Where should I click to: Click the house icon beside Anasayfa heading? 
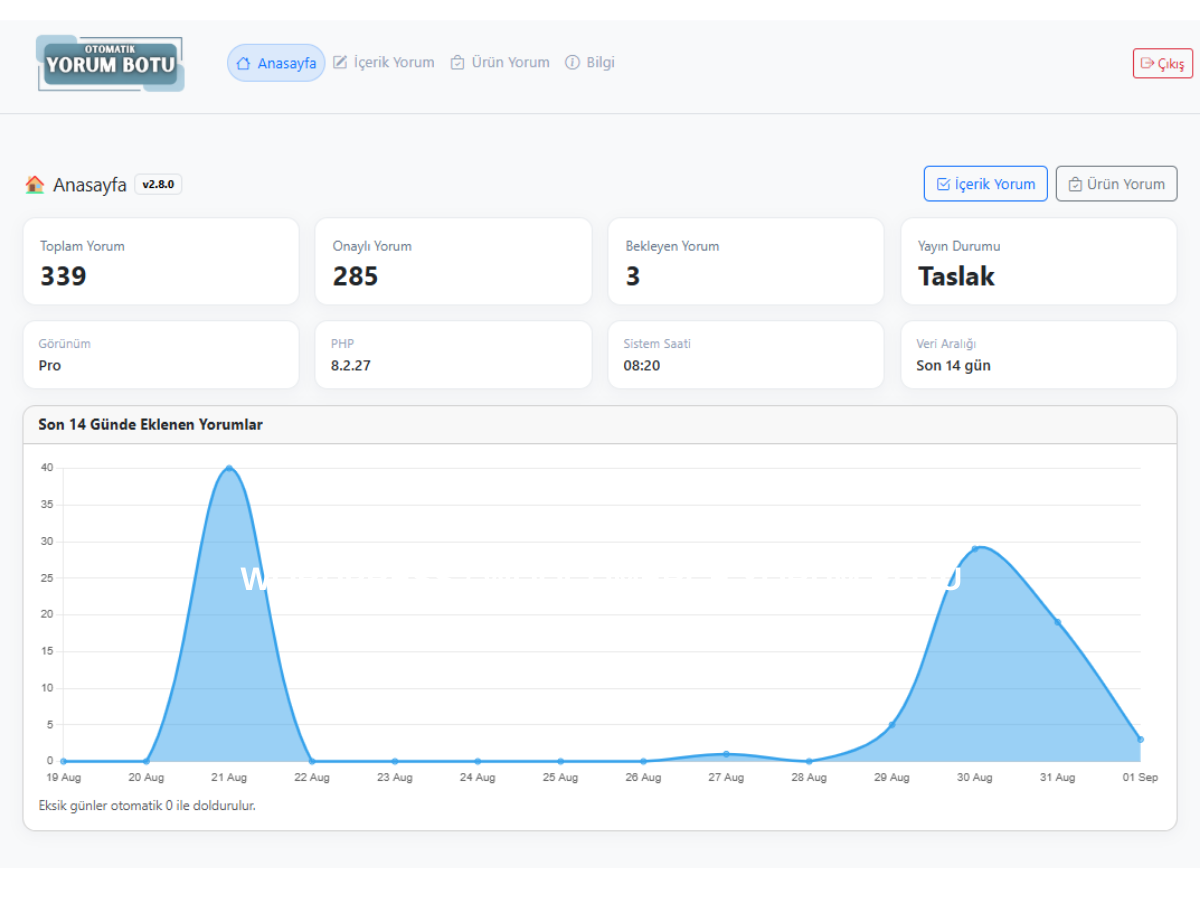(x=35, y=184)
